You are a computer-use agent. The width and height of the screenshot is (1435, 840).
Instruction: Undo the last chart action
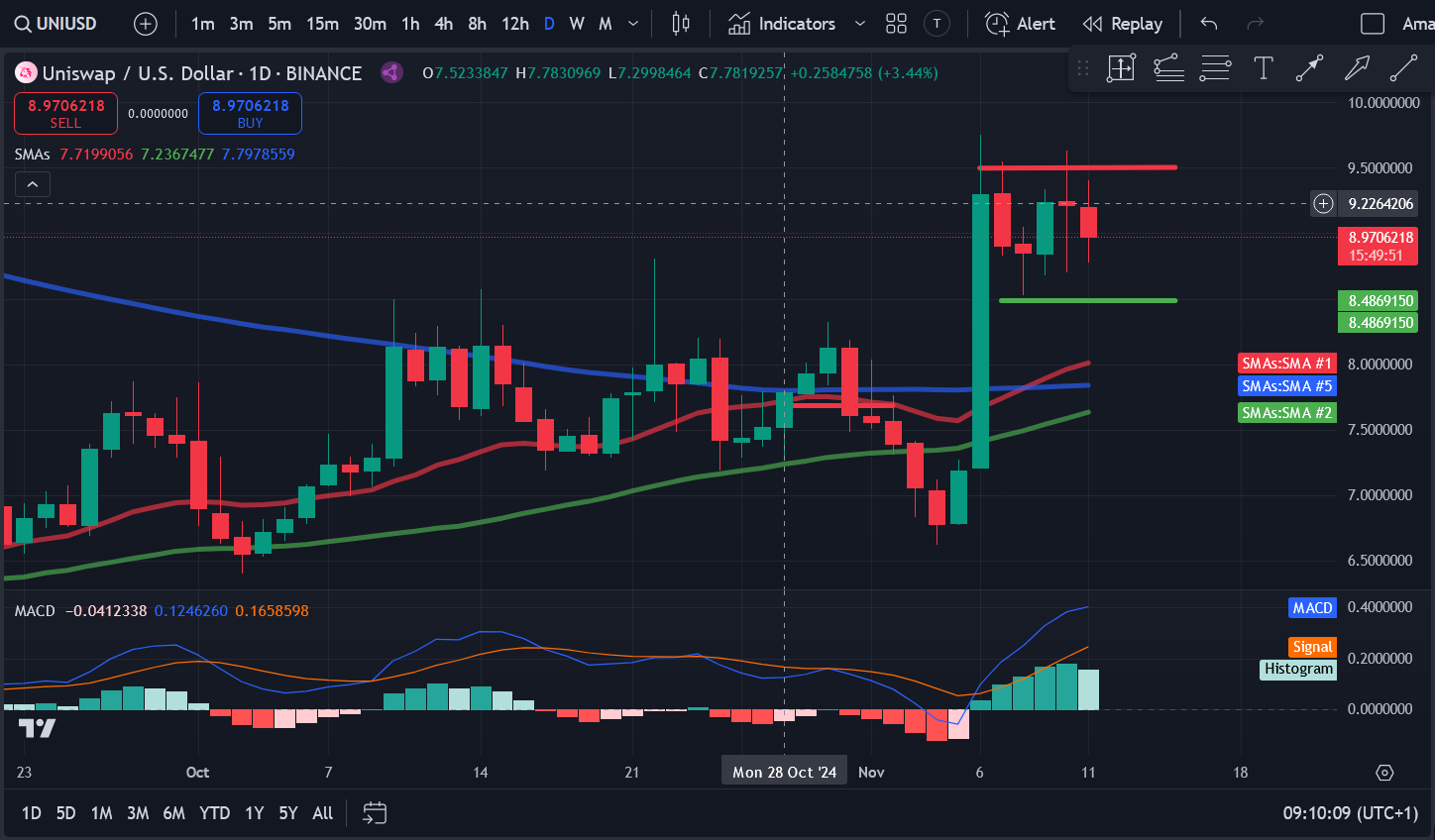1208,24
